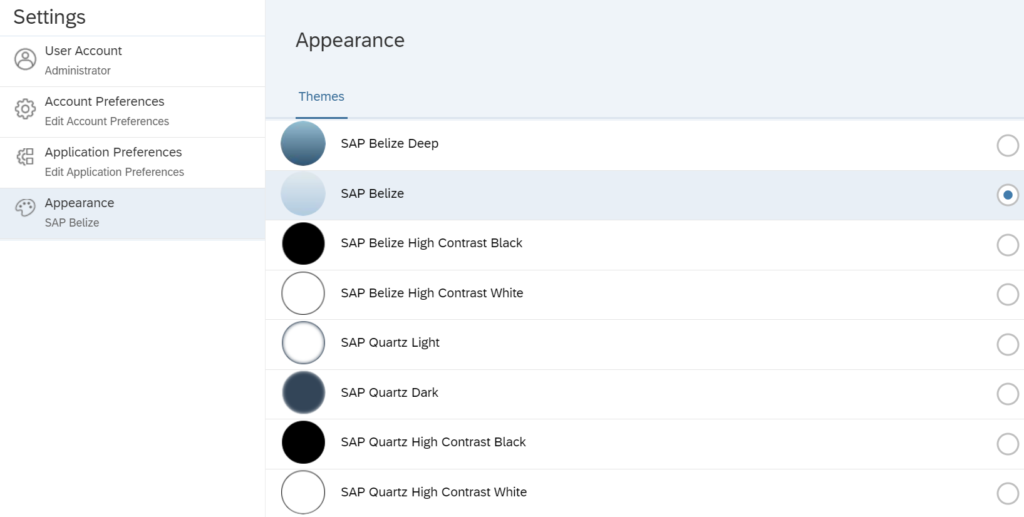Click the SAP Quartz Dark theme preview circle
This screenshot has height=517, width=1024.
(303, 393)
